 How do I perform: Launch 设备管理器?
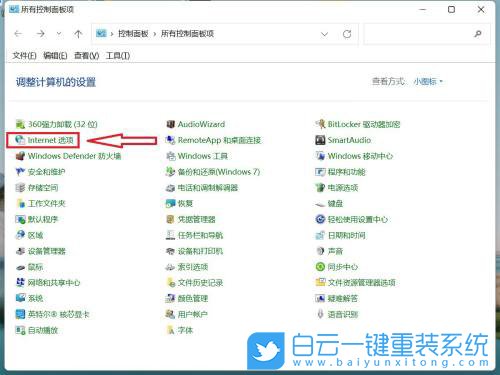click(x=41, y=251)
